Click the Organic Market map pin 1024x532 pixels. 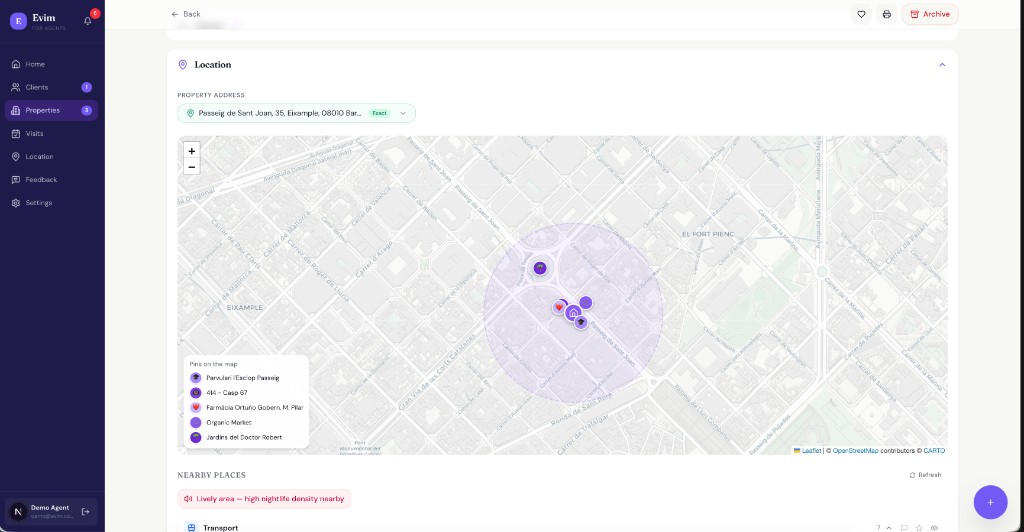(586, 302)
